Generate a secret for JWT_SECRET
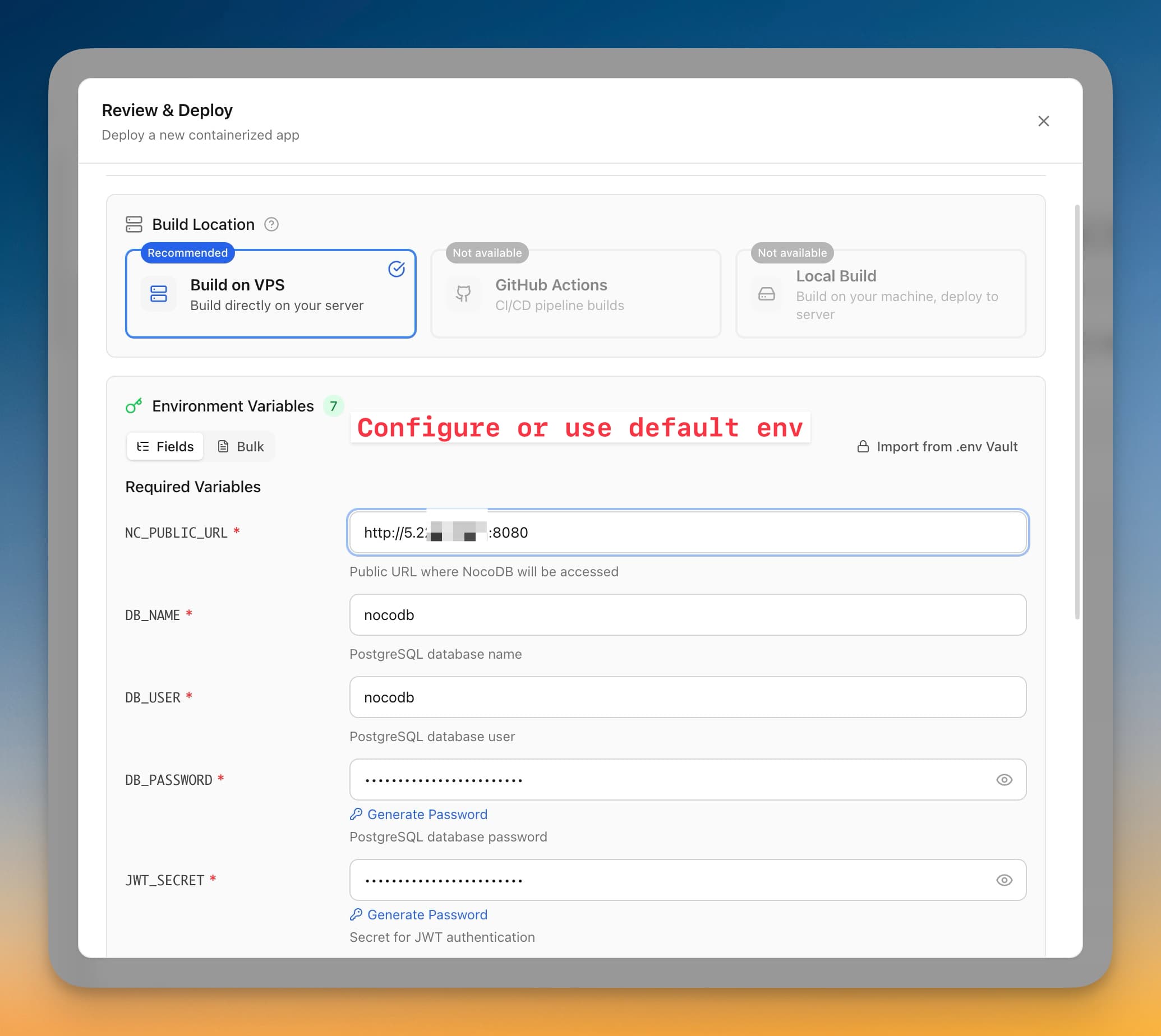The image size is (1161, 1036). (418, 915)
